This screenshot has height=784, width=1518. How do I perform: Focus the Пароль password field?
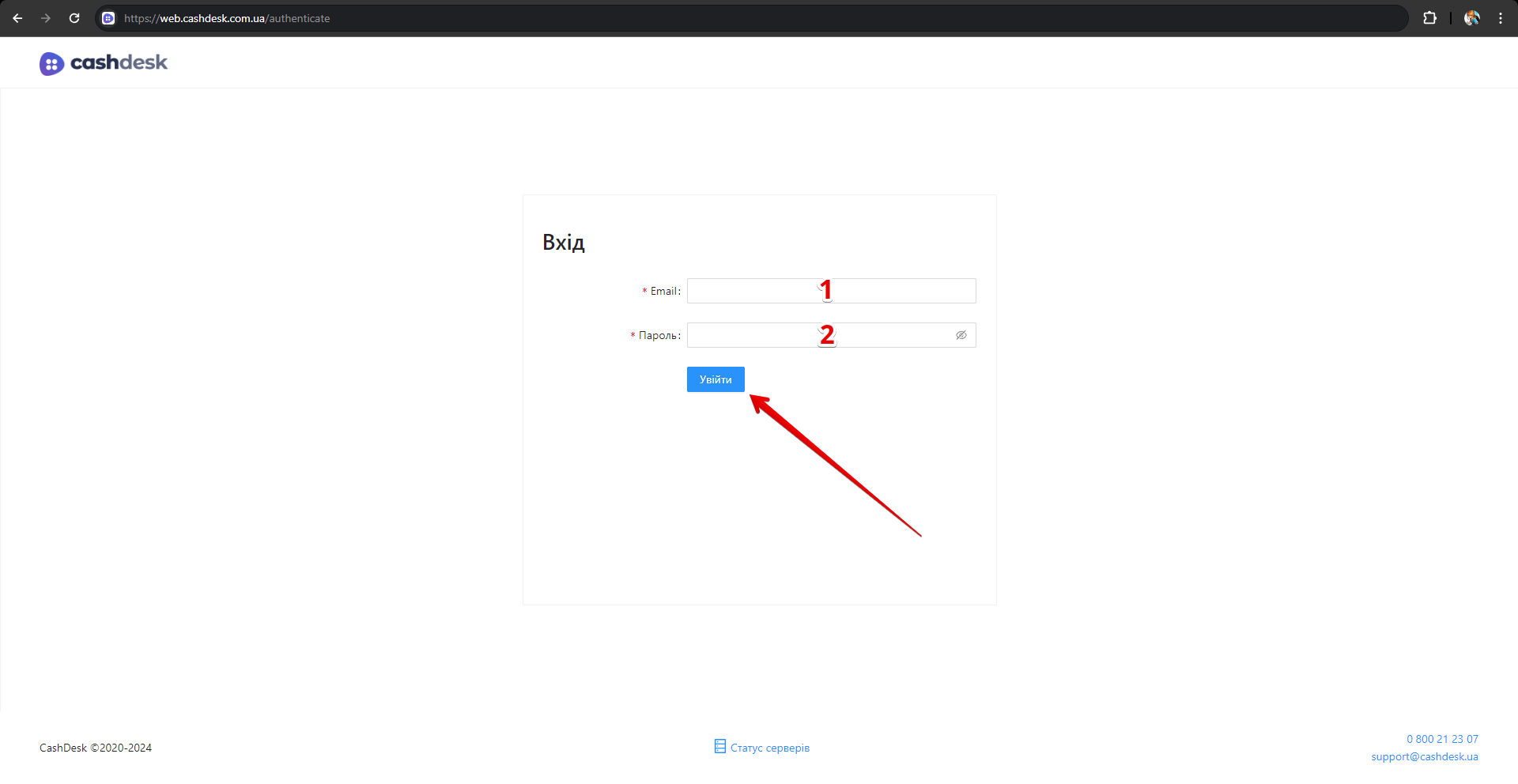[x=751, y=335]
